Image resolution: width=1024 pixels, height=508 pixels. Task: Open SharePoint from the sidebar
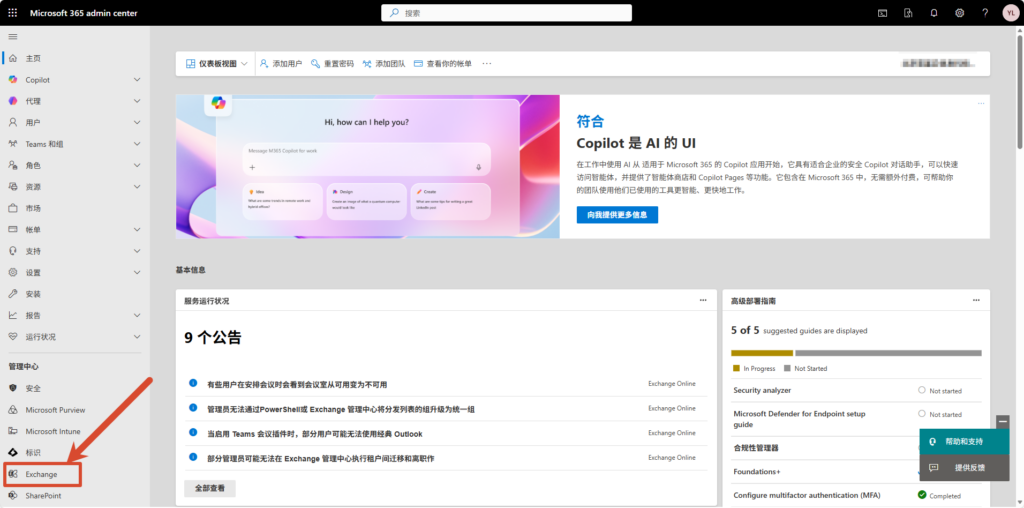pyautogui.click(x=43, y=495)
